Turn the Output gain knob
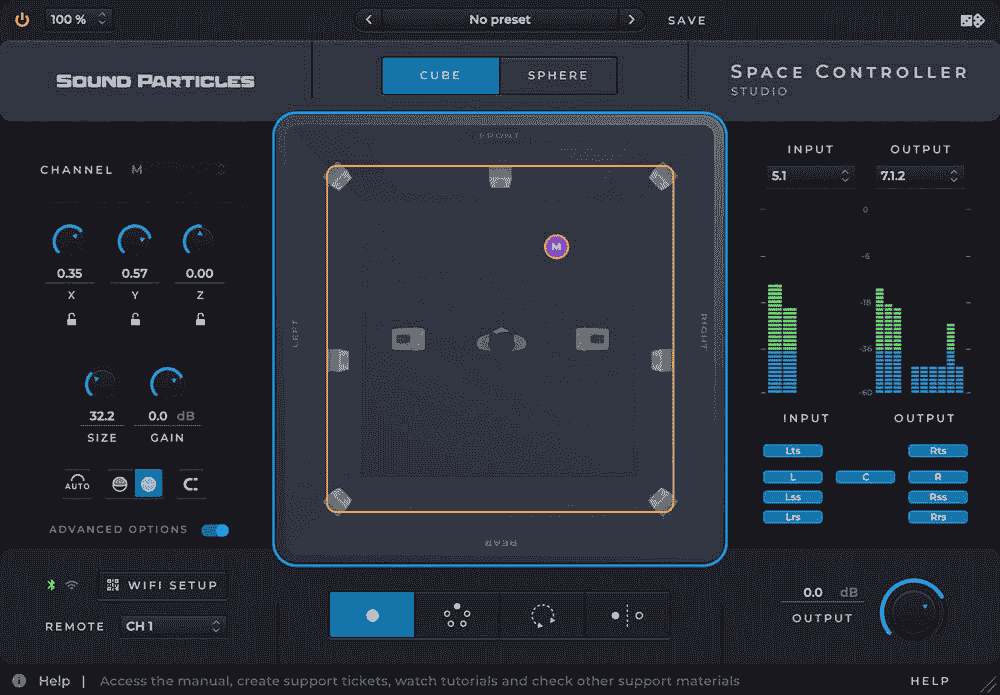 913,611
